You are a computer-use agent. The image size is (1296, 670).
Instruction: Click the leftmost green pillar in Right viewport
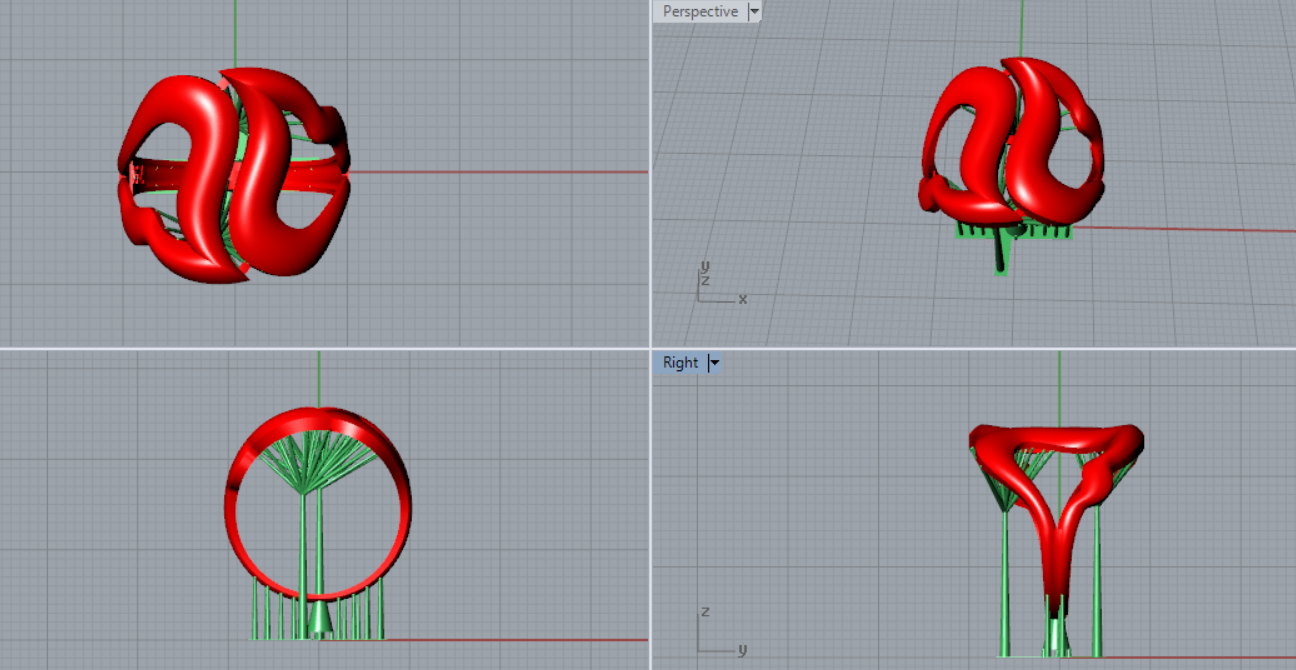tap(1005, 580)
